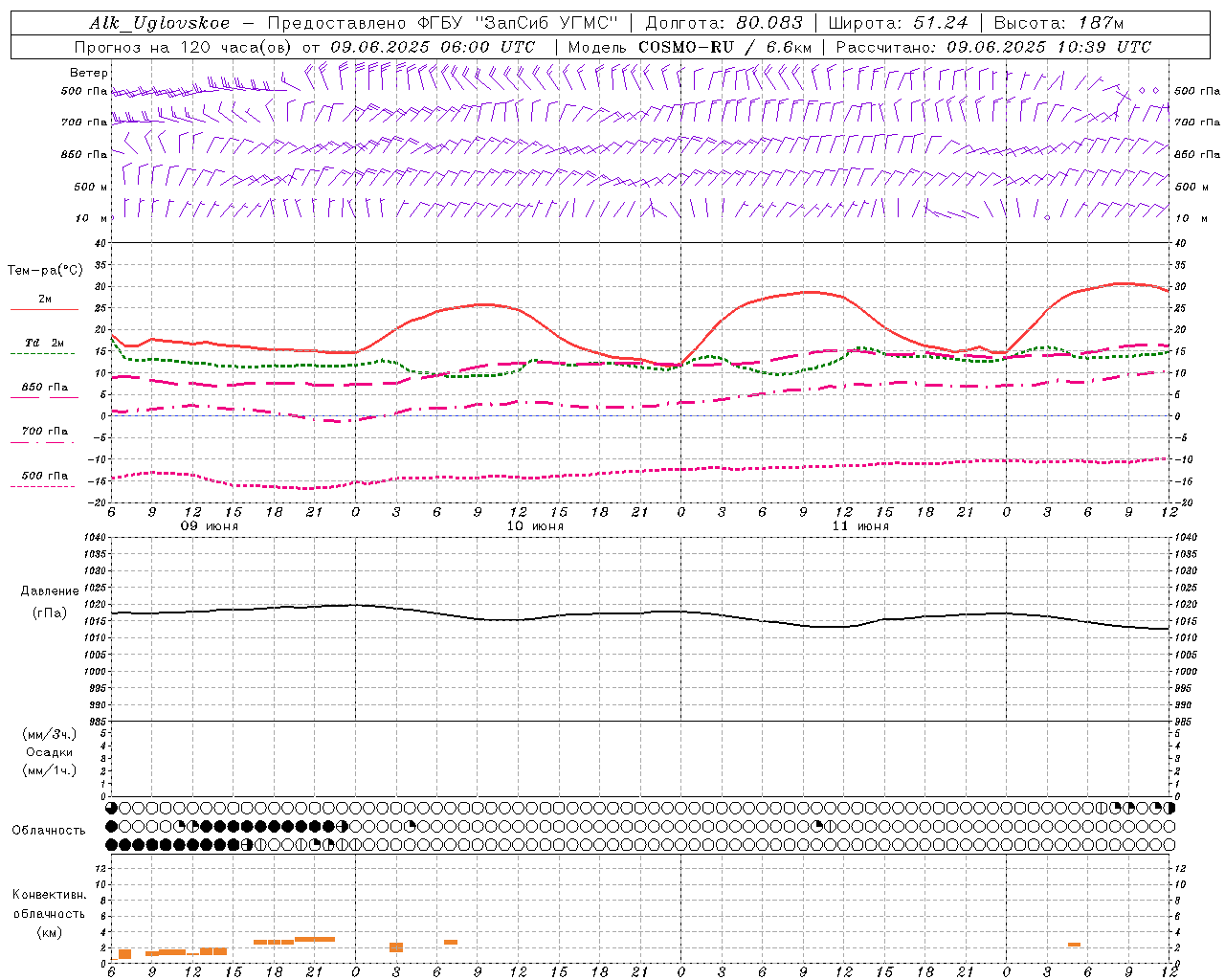Click the Ветер section label
This screenshot has width=1225, height=980.
click(x=89, y=73)
